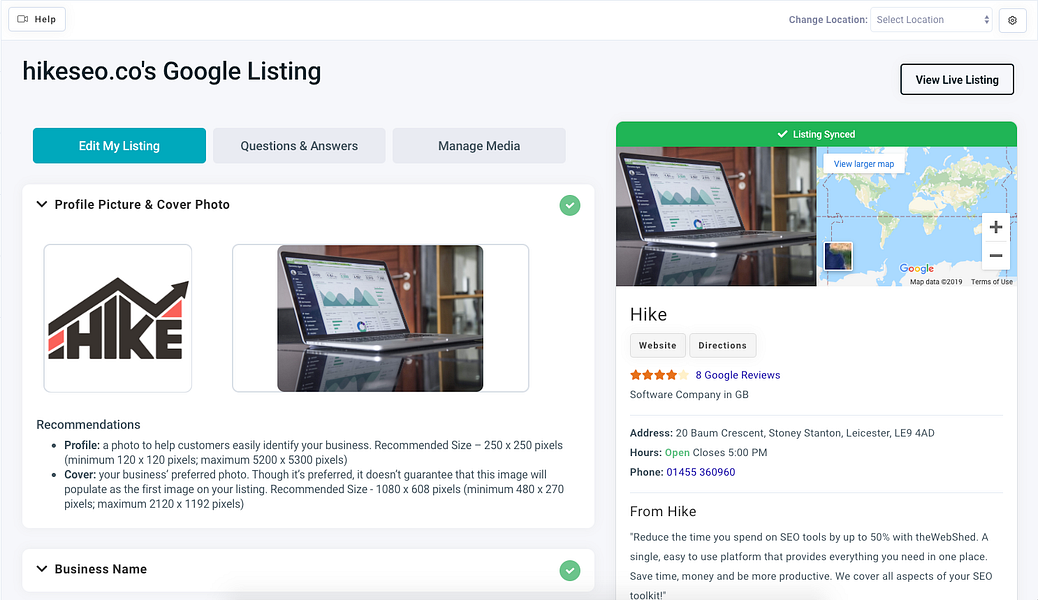1038x600 pixels.
Task: Select the Edit My Listing tab
Action: pos(119,146)
